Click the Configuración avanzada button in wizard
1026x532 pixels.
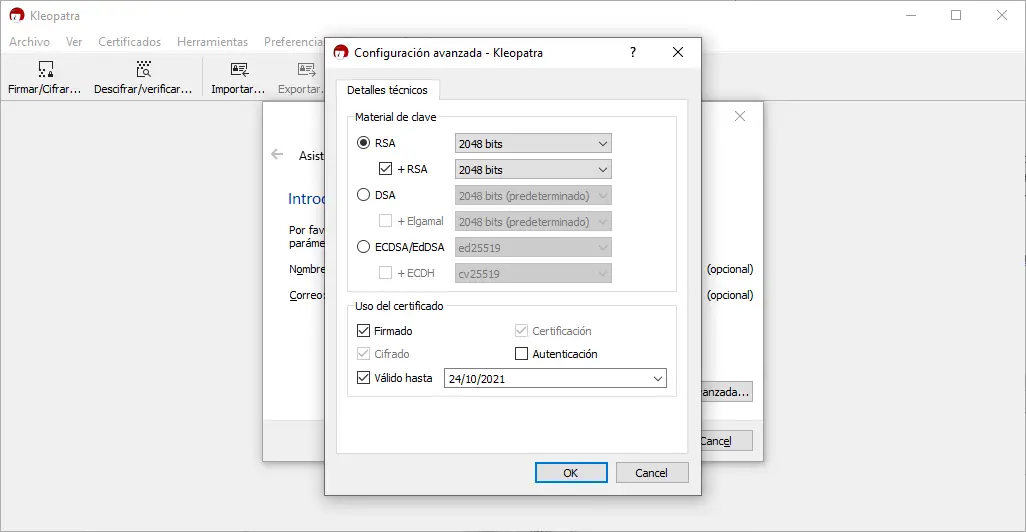726,392
